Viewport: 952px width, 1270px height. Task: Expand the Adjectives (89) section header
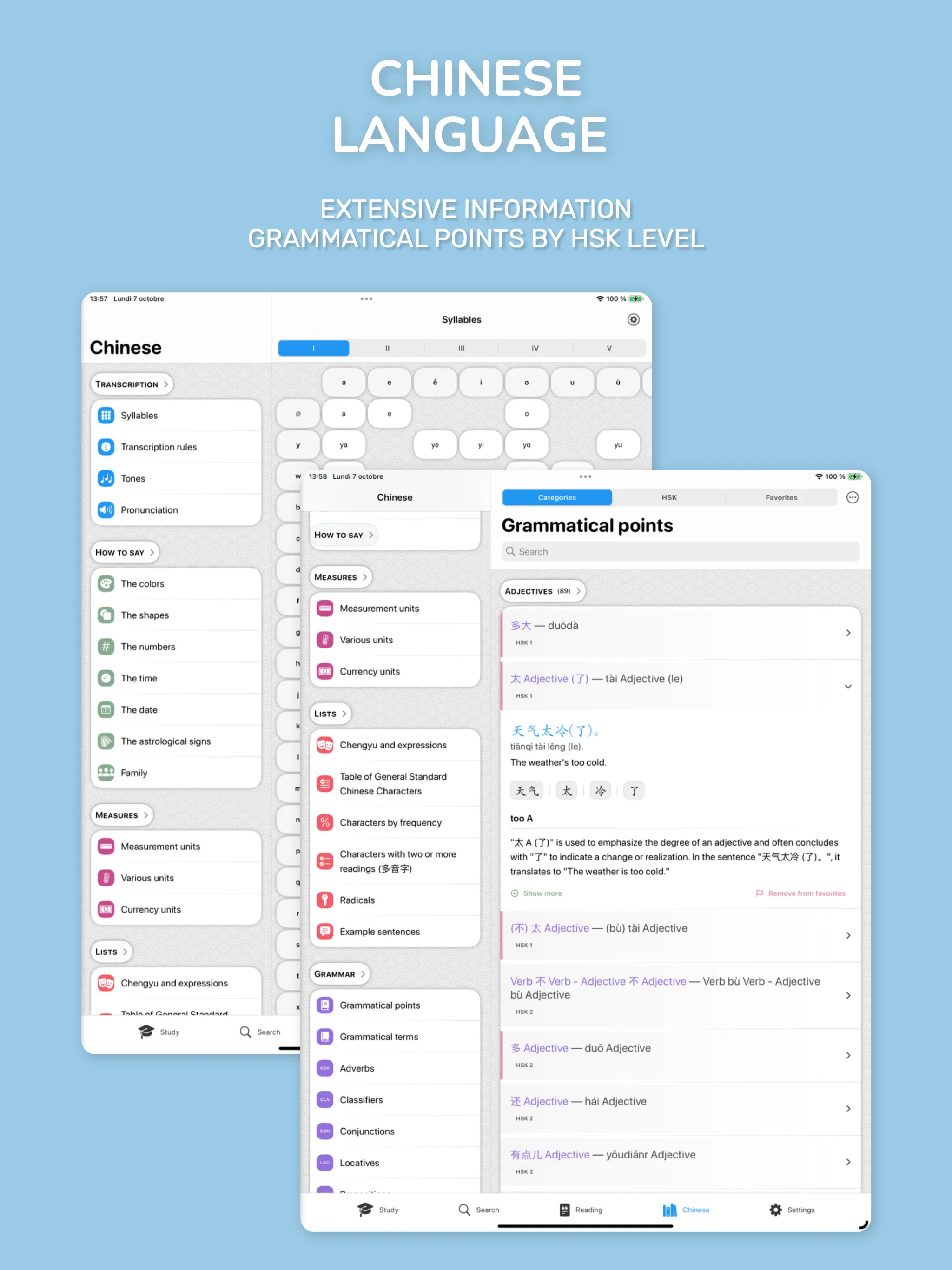tap(542, 591)
